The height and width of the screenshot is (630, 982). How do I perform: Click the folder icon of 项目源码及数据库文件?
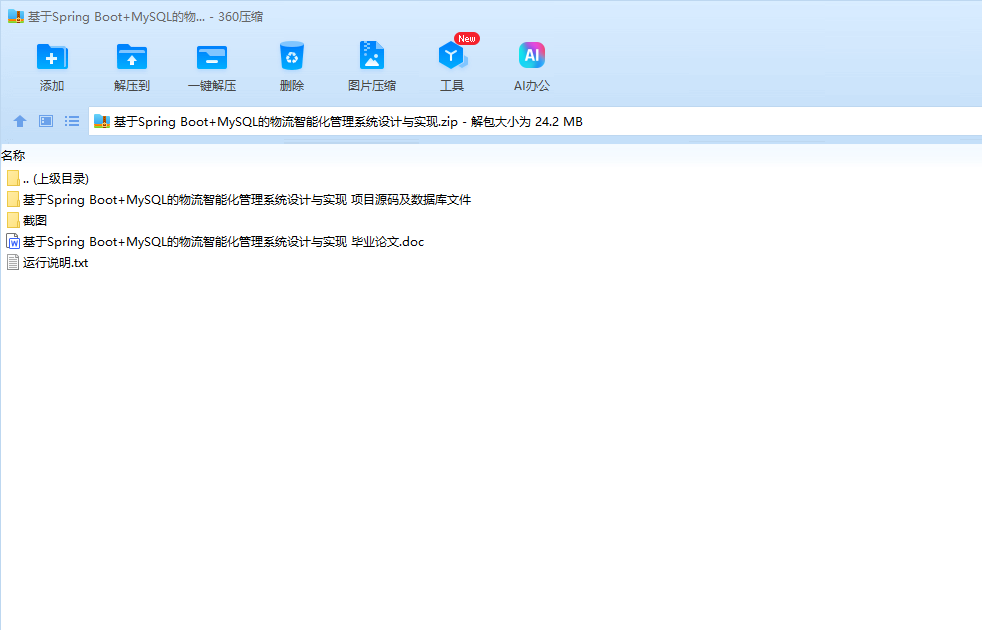tap(13, 200)
